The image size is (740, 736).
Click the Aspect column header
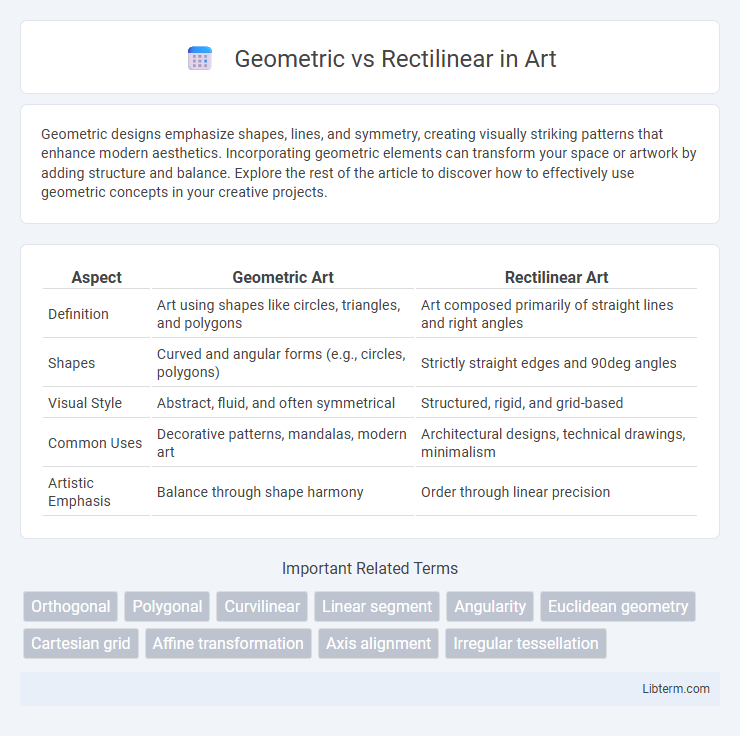(x=96, y=277)
